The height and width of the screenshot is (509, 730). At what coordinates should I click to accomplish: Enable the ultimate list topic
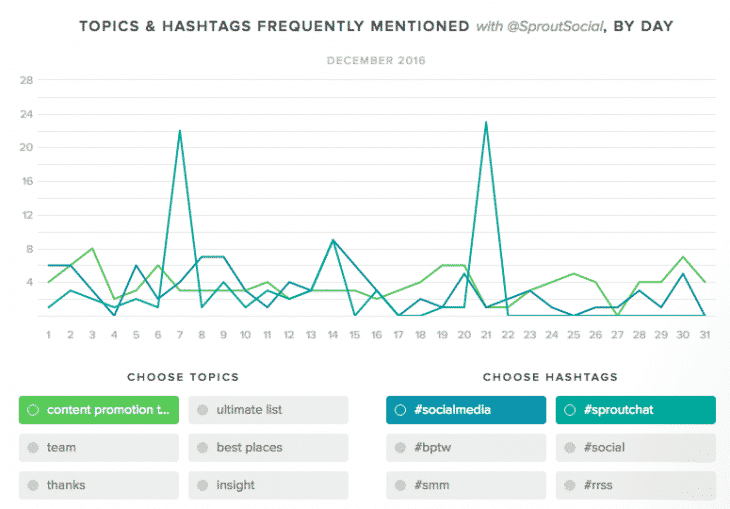pyautogui.click(x=268, y=410)
